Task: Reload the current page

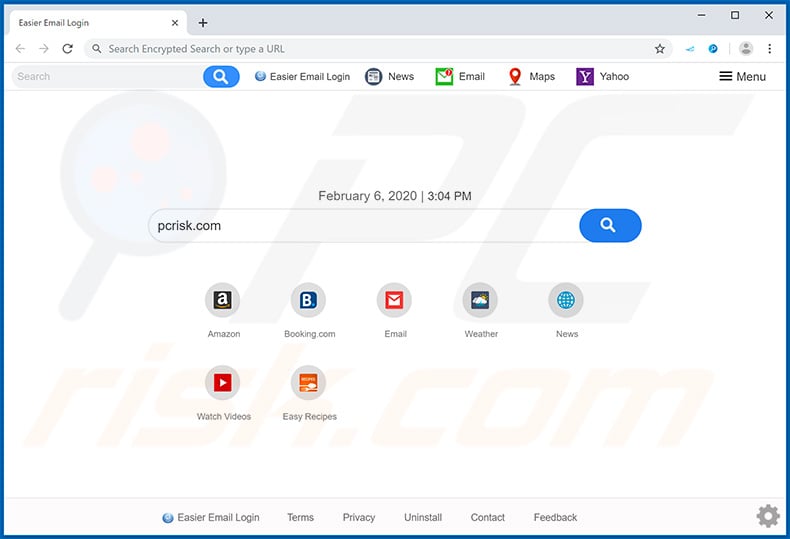Action: [68, 49]
